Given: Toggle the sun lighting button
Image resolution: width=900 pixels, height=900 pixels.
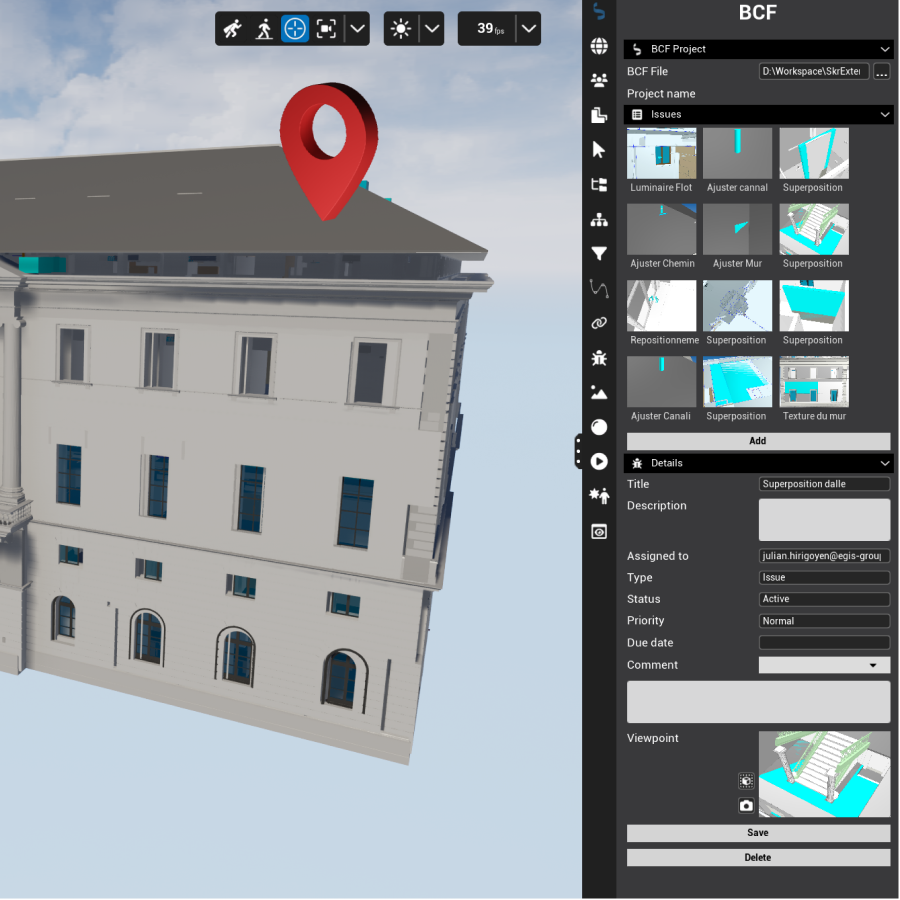Looking at the screenshot, I should point(401,29).
